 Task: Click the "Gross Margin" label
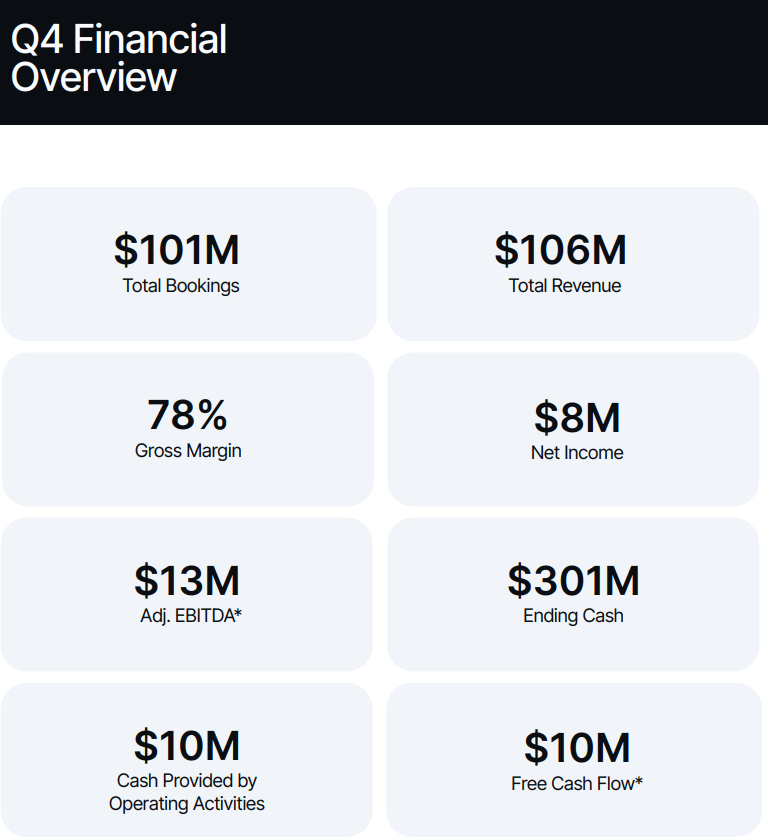(x=188, y=451)
